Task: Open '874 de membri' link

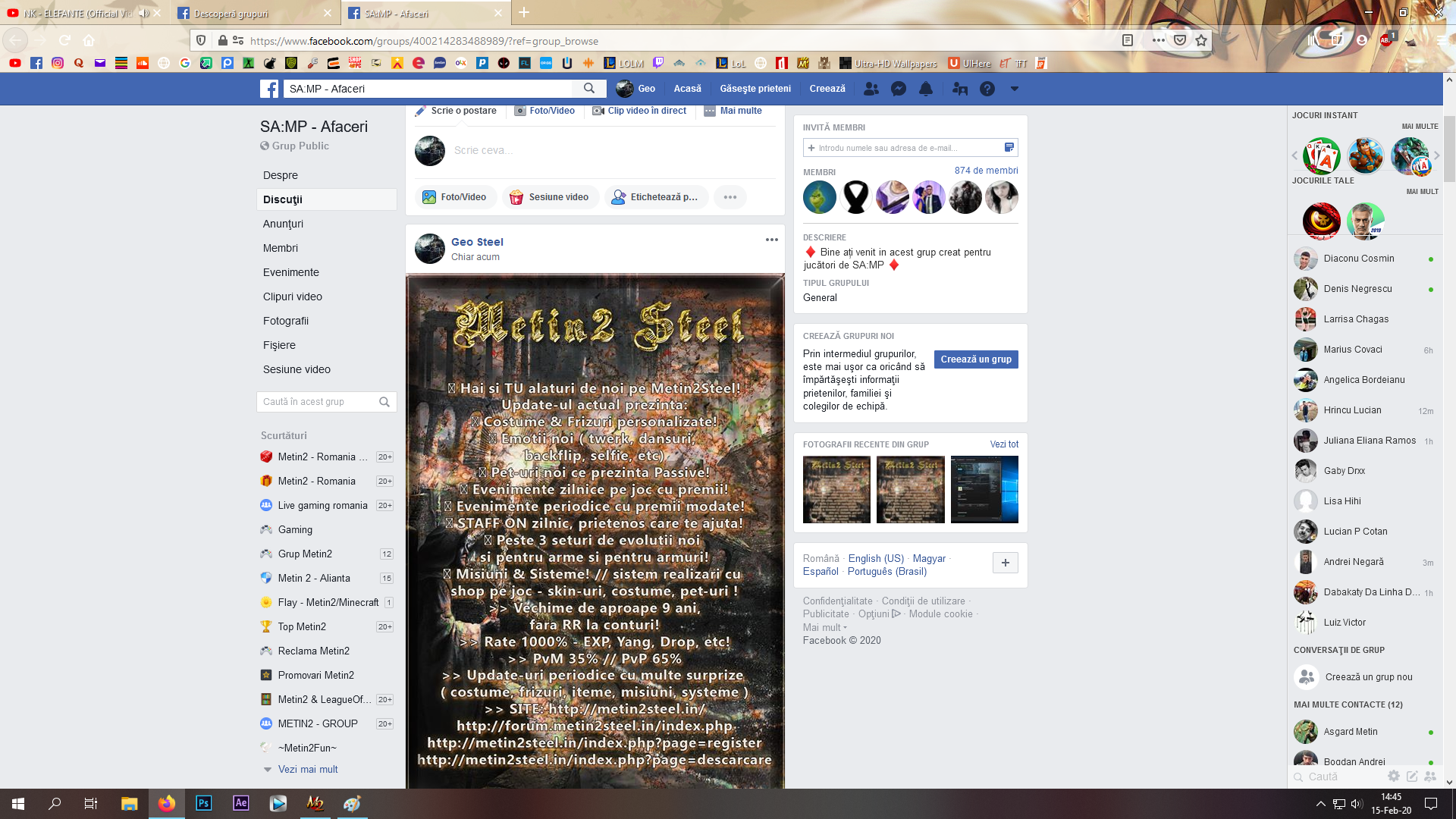Action: pyautogui.click(x=986, y=171)
